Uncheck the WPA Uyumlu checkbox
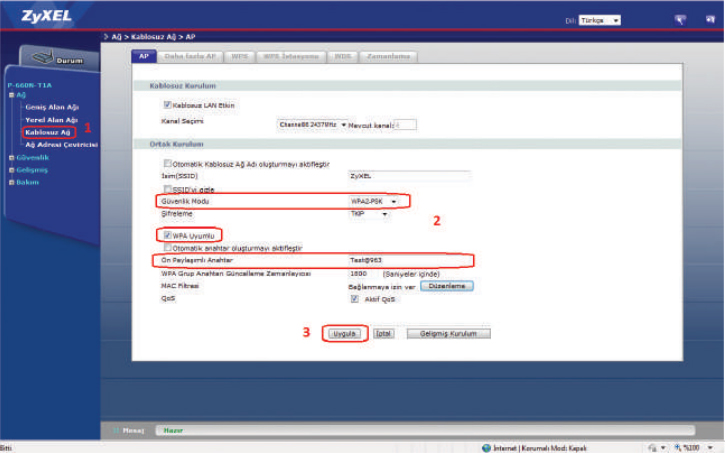The image size is (726, 453). coord(167,235)
